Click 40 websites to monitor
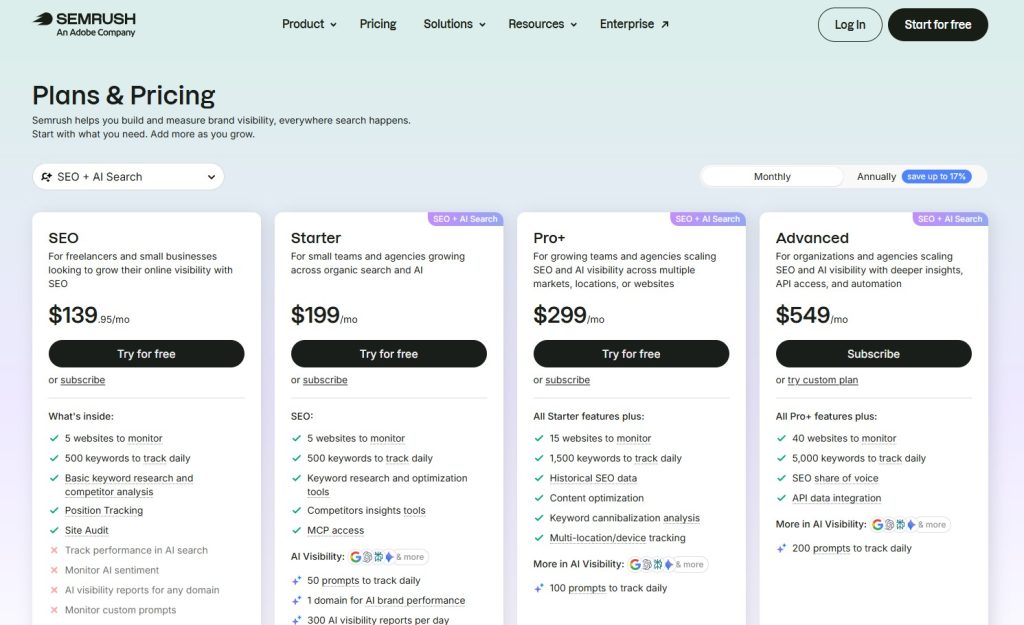This screenshot has width=1024, height=625. click(844, 438)
